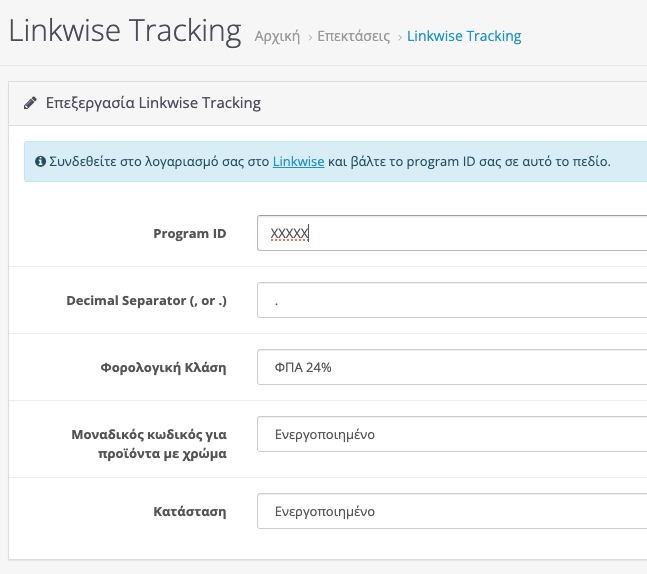This screenshot has width=647, height=574.
Task: Open the Linkwise link in the info alert
Action: (298, 161)
